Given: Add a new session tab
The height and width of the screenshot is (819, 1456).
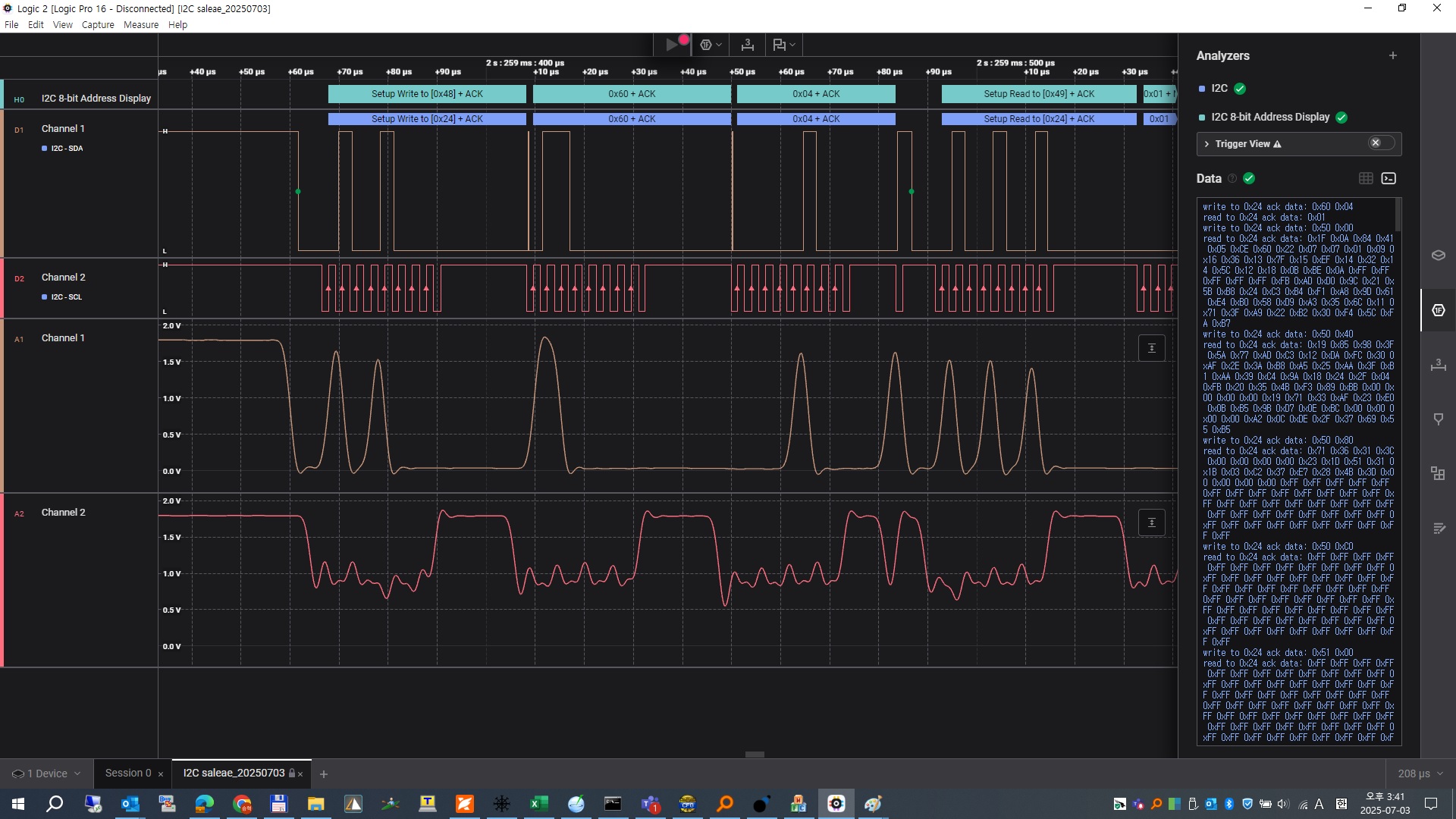Looking at the screenshot, I should coord(324,774).
